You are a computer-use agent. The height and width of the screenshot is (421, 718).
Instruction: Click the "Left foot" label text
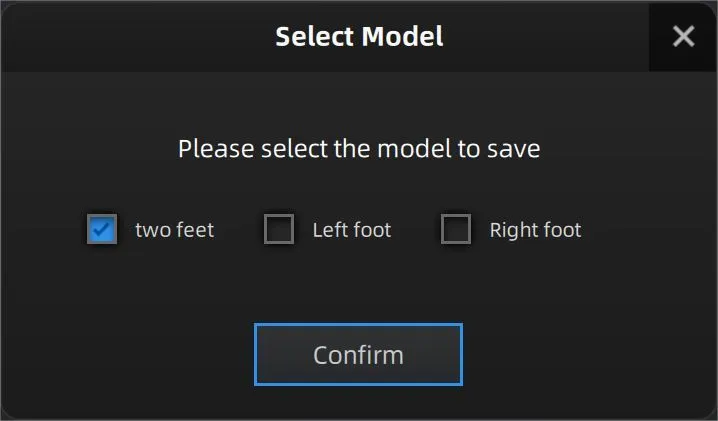351,230
